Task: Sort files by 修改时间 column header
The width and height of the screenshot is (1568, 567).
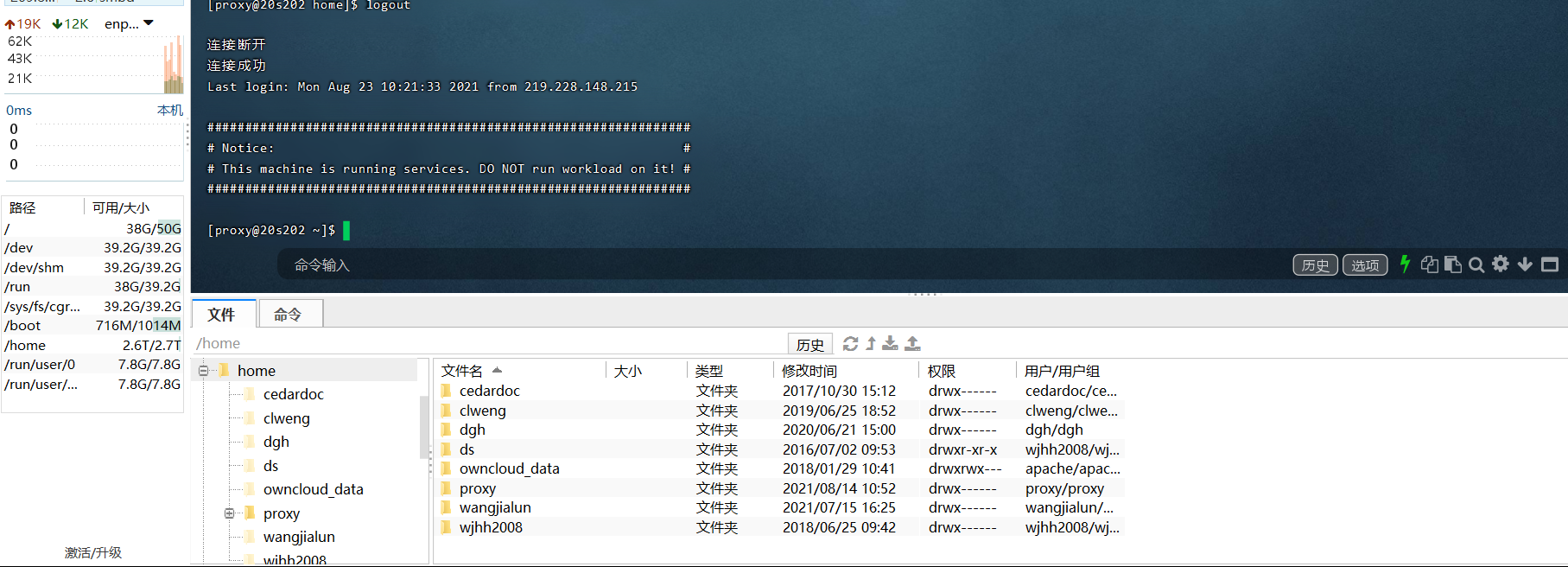Action: tap(809, 371)
